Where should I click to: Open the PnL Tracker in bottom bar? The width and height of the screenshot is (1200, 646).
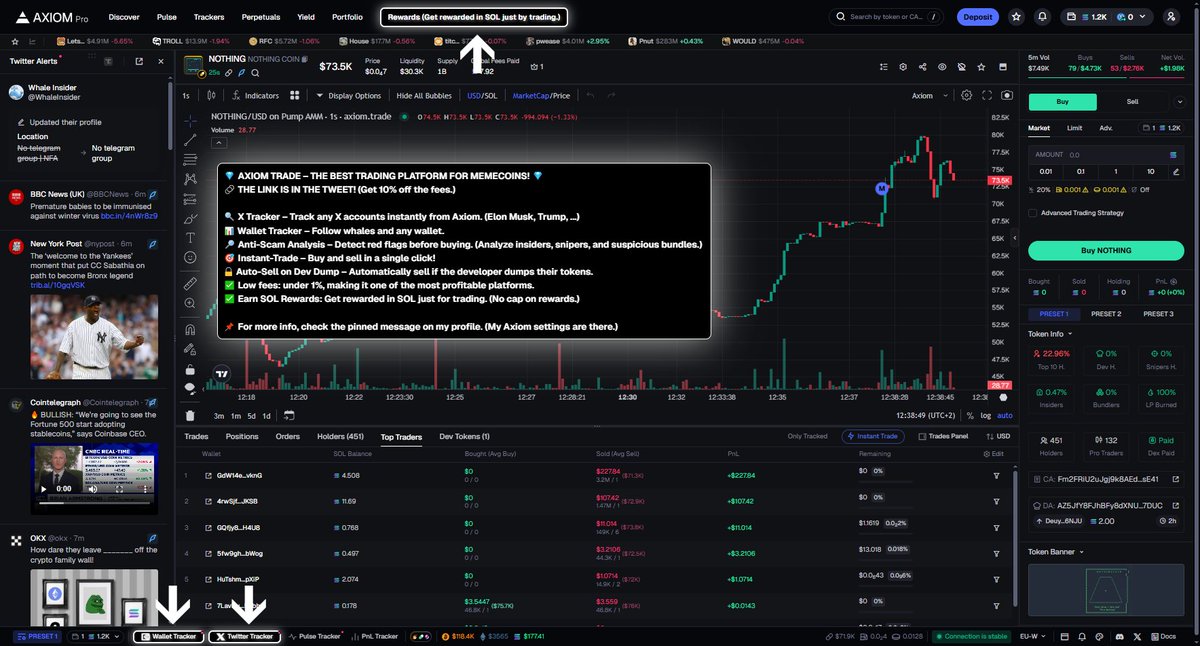373,636
